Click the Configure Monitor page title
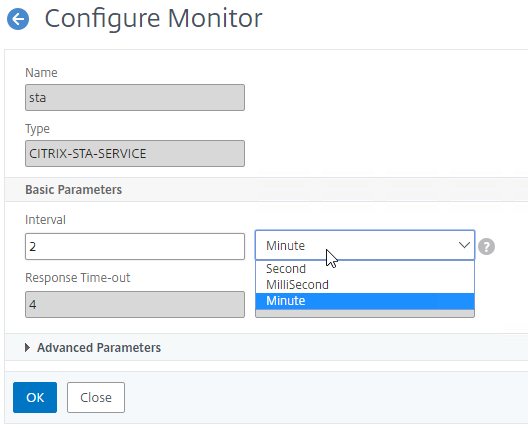The image size is (528, 424). click(x=153, y=19)
